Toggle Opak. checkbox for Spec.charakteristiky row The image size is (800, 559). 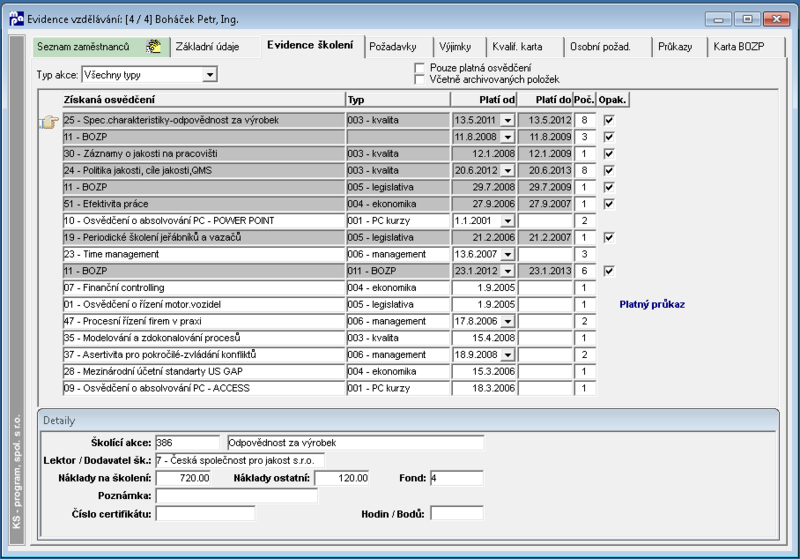tap(609, 120)
